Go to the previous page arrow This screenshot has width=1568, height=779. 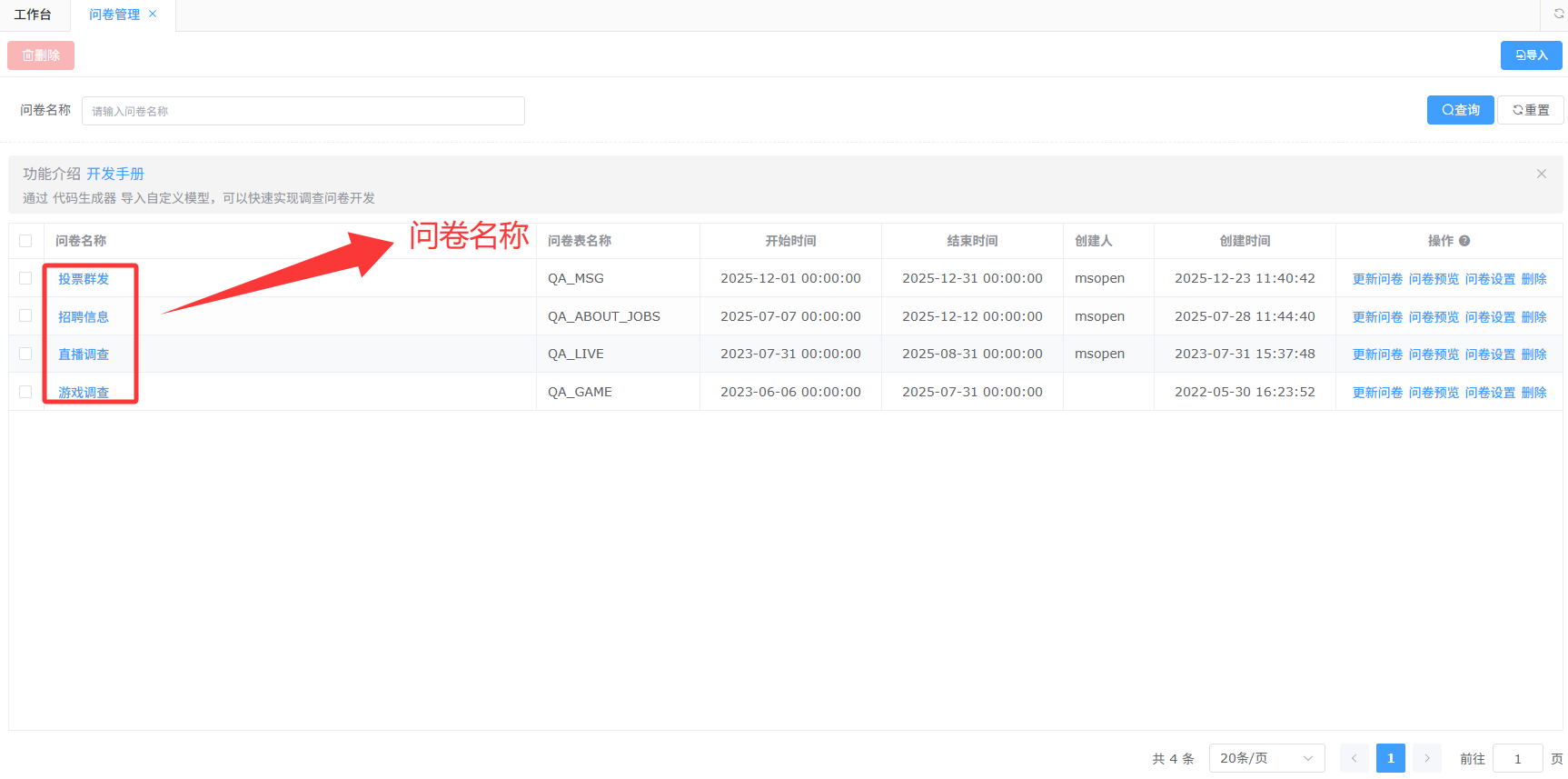1354,758
